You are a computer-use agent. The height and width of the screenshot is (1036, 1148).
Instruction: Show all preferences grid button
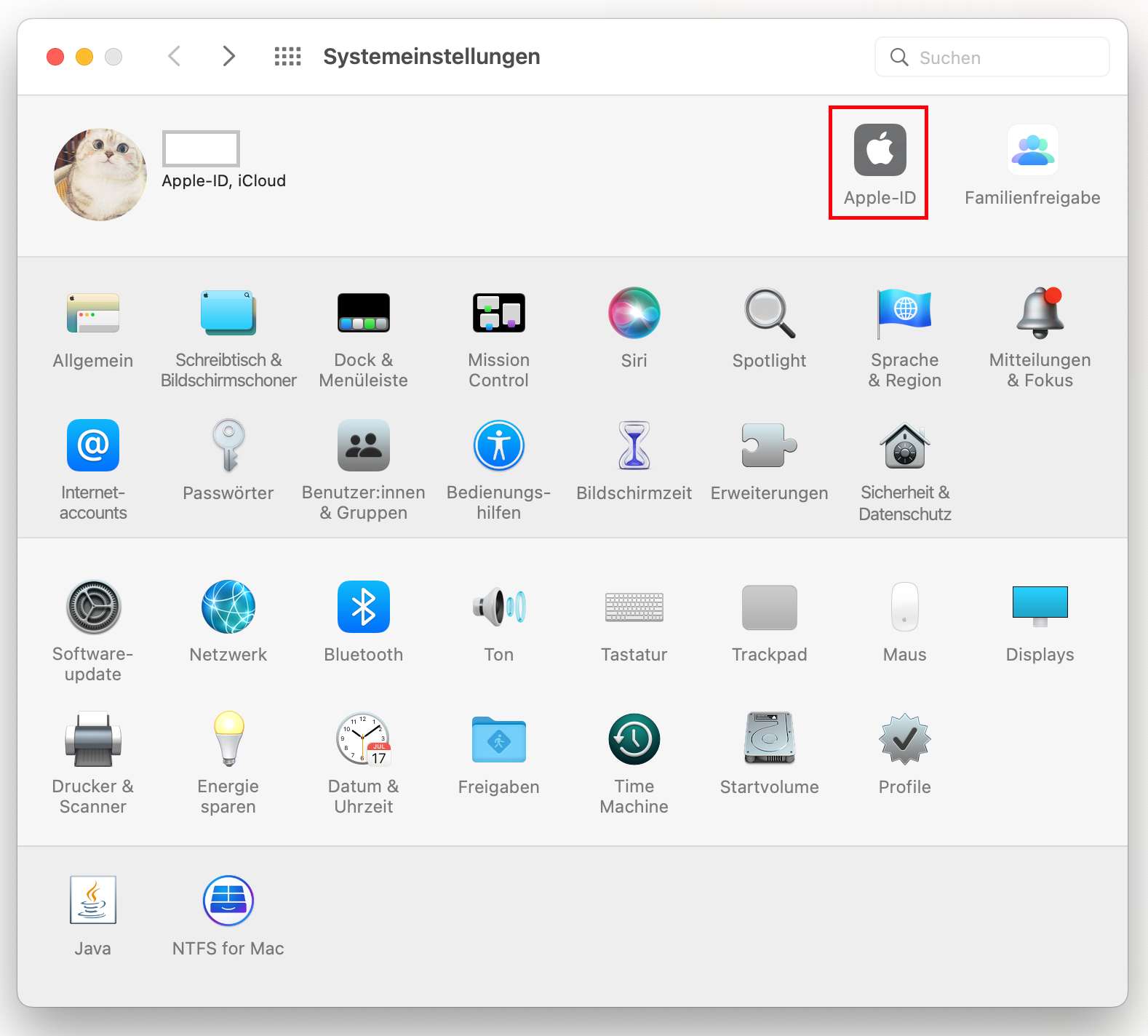(x=287, y=56)
